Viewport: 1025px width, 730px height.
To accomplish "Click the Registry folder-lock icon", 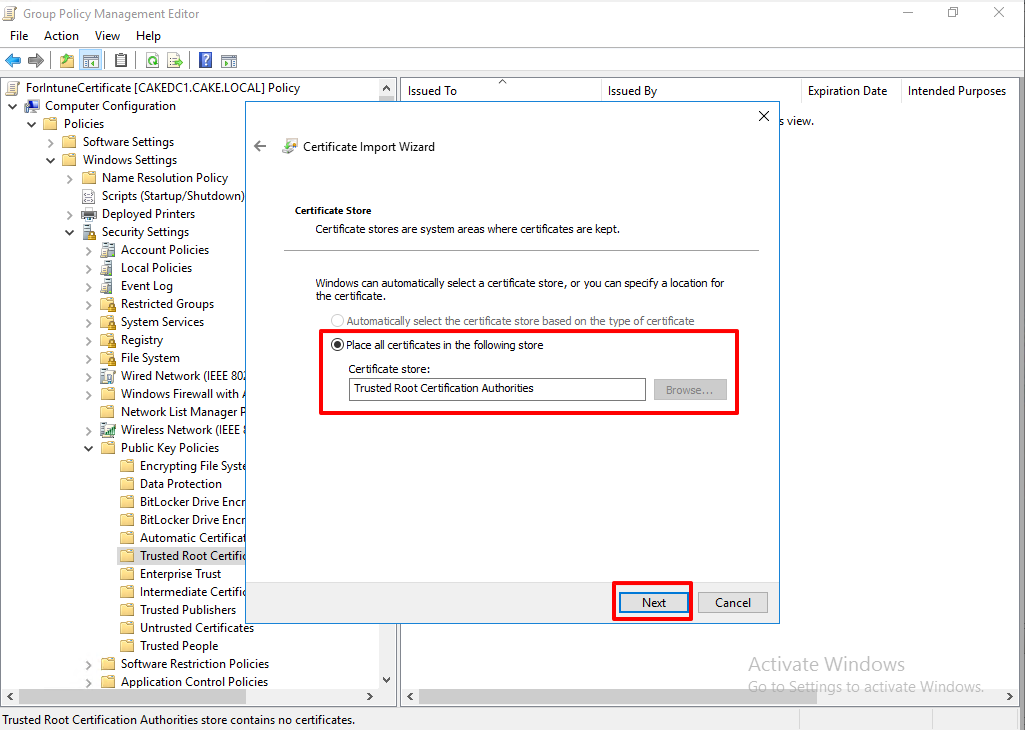I will [108, 340].
